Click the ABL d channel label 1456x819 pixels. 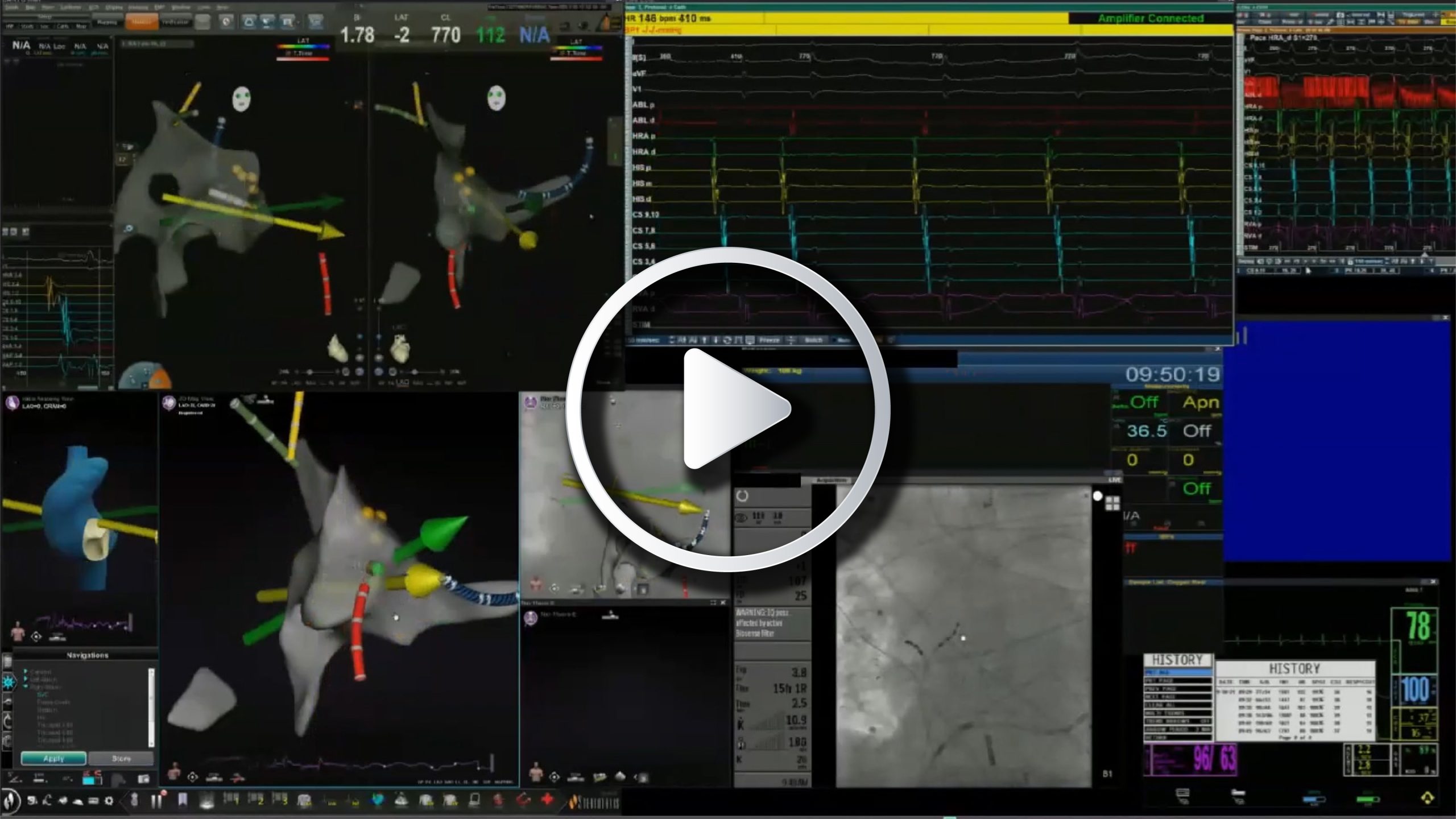click(x=643, y=120)
